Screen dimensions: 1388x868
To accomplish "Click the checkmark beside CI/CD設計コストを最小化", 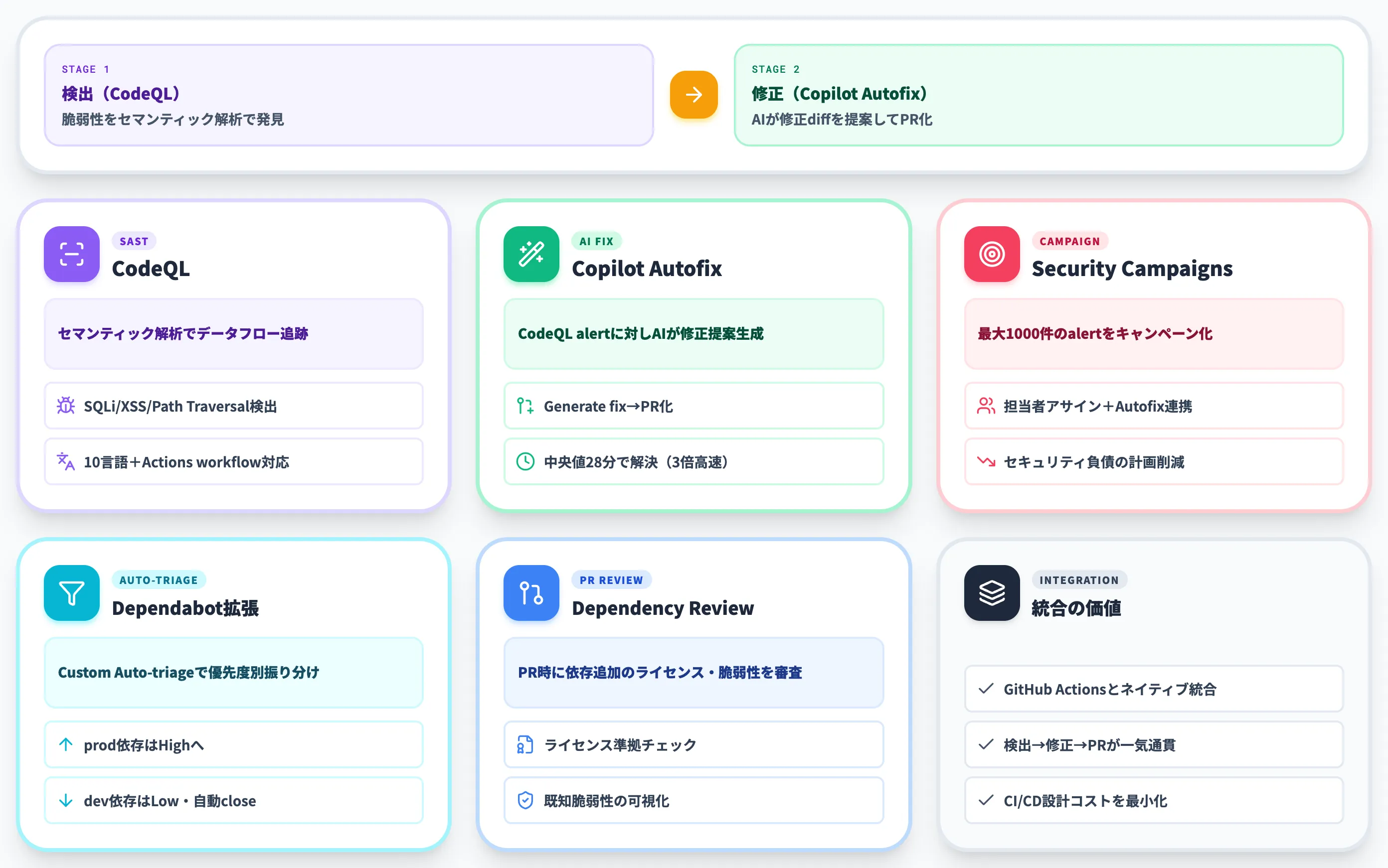I will pos(986,800).
